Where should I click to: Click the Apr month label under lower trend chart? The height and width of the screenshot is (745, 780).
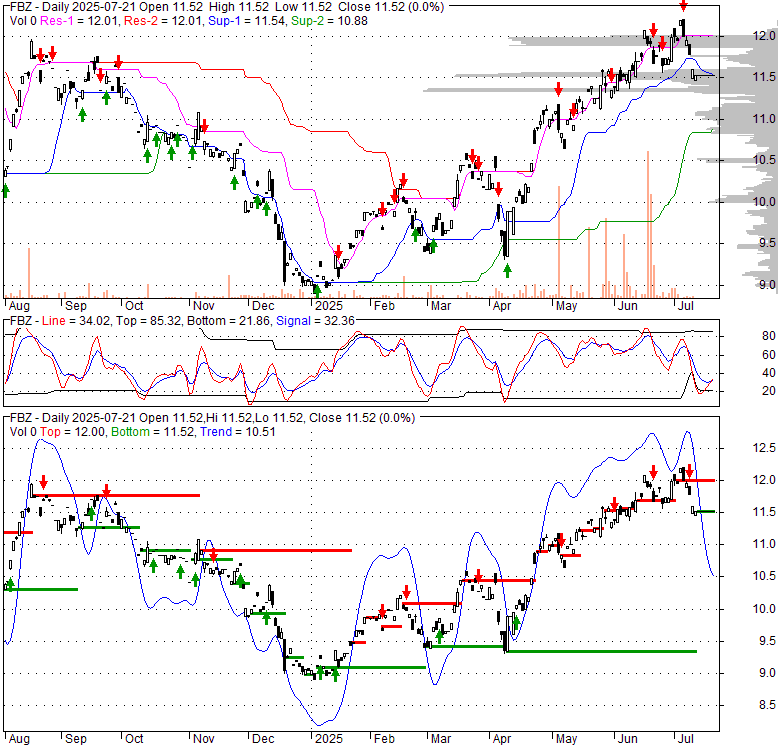tap(502, 739)
